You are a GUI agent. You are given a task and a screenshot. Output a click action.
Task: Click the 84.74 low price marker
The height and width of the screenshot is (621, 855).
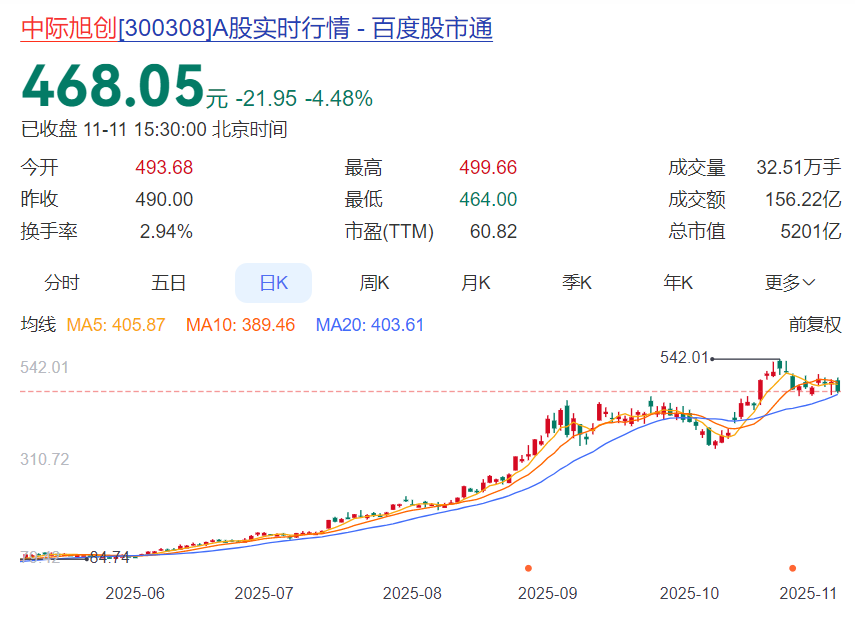tap(109, 557)
